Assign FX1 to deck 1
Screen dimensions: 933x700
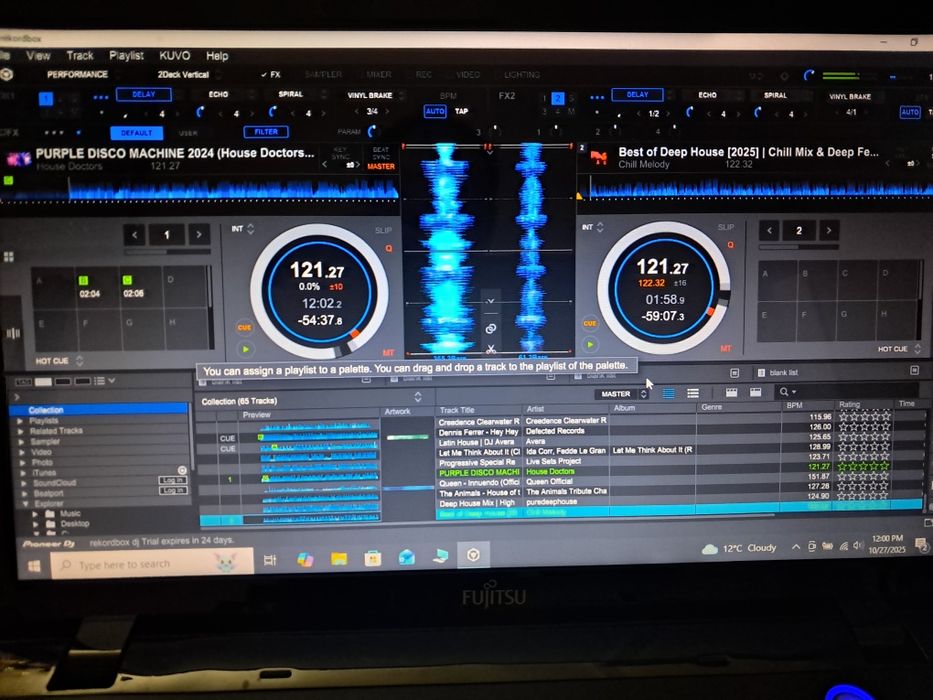[x=46, y=98]
